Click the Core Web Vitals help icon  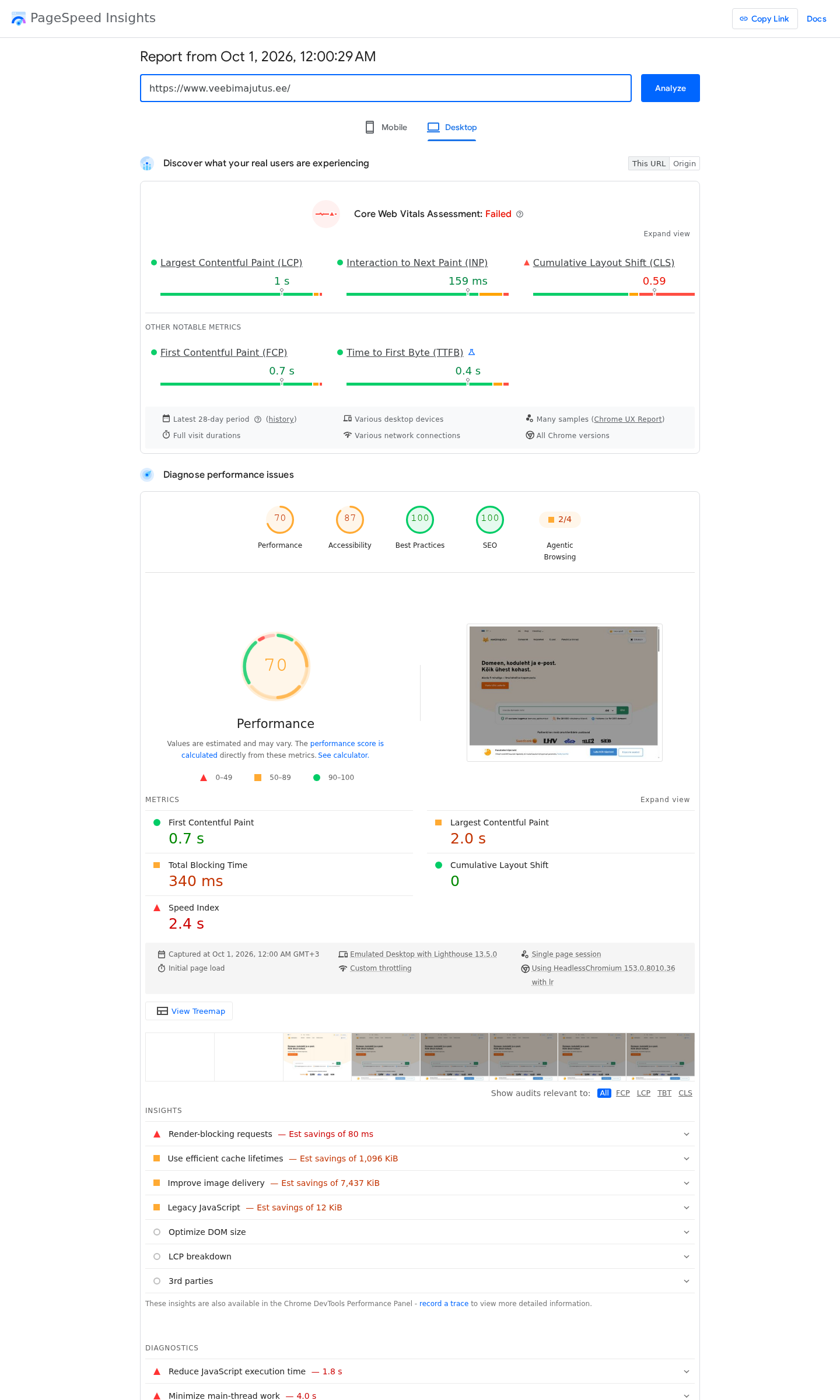pyautogui.click(x=520, y=214)
